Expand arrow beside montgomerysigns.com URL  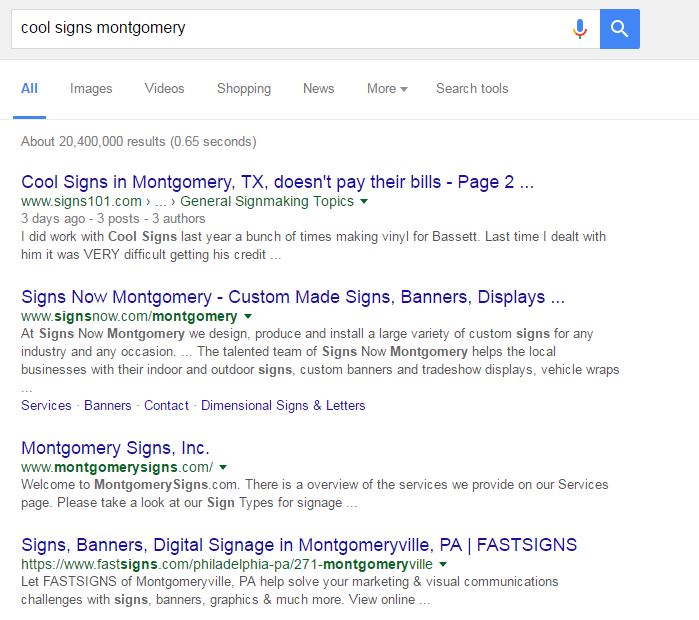[x=223, y=468]
